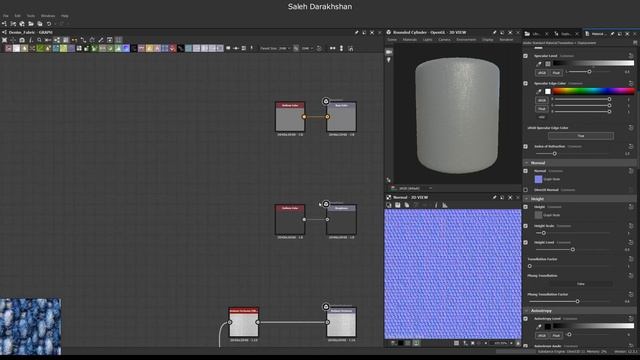
Task: Collapse the Anisotropy section
Action: pyautogui.click(x=527, y=311)
